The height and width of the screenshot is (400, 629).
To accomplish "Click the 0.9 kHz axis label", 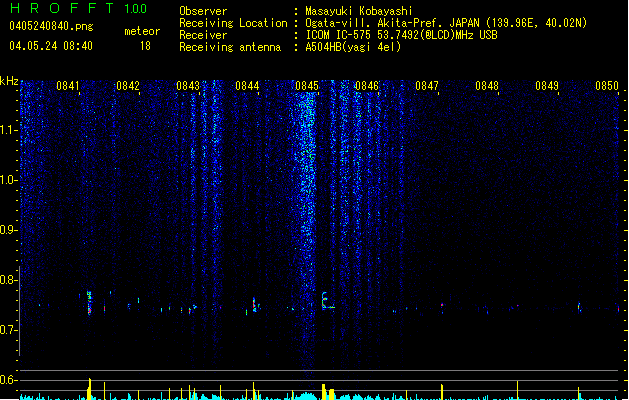I will coord(9,230).
